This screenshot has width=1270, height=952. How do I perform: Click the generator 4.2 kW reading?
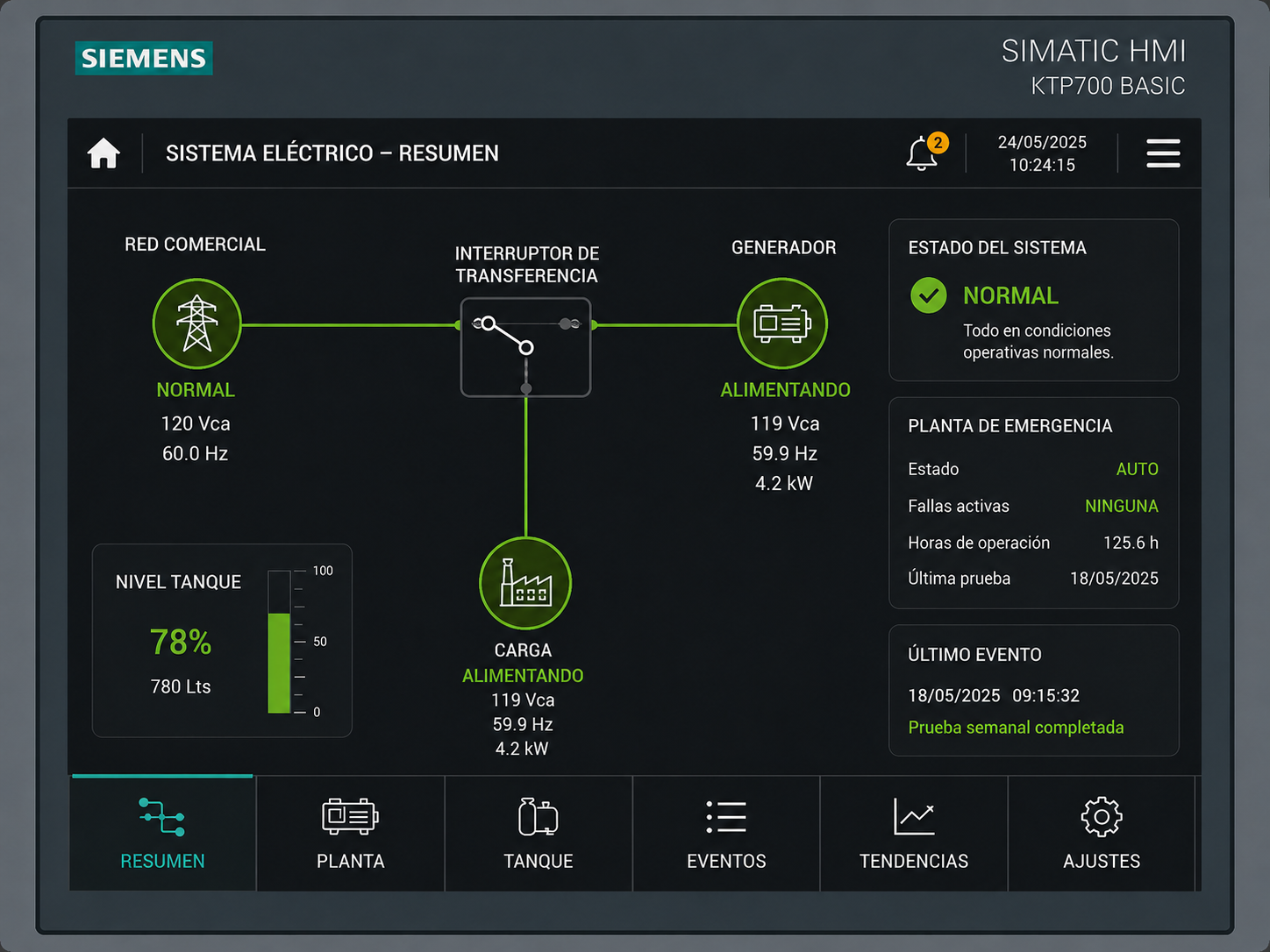(784, 483)
